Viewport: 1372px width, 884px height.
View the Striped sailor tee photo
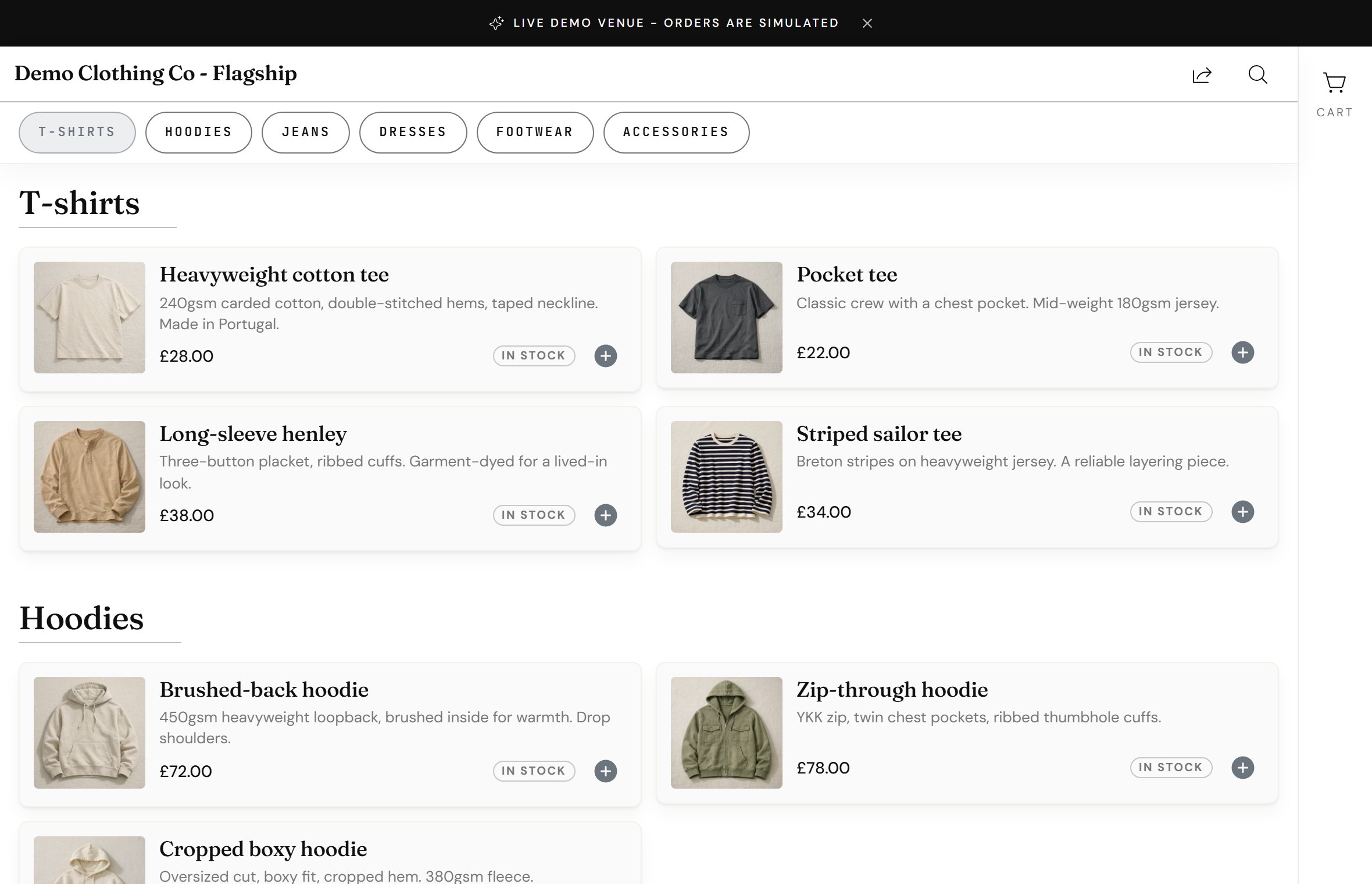click(x=727, y=477)
